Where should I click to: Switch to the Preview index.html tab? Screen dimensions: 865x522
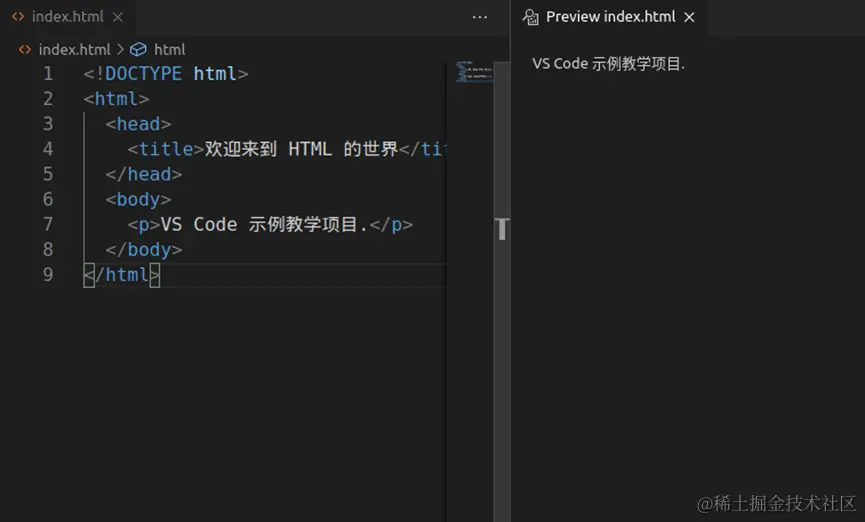[x=608, y=17]
